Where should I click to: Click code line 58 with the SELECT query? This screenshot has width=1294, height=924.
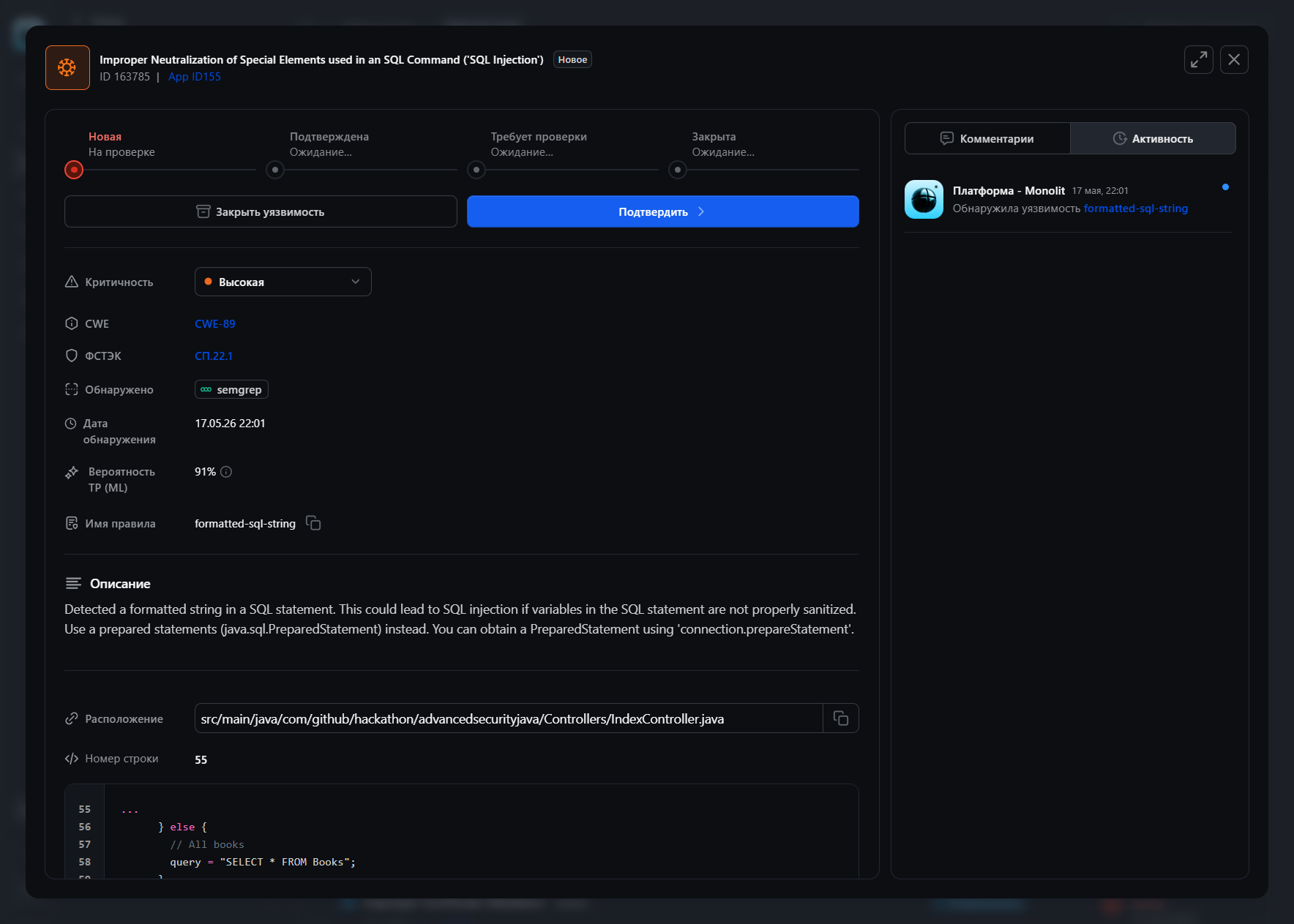click(263, 862)
